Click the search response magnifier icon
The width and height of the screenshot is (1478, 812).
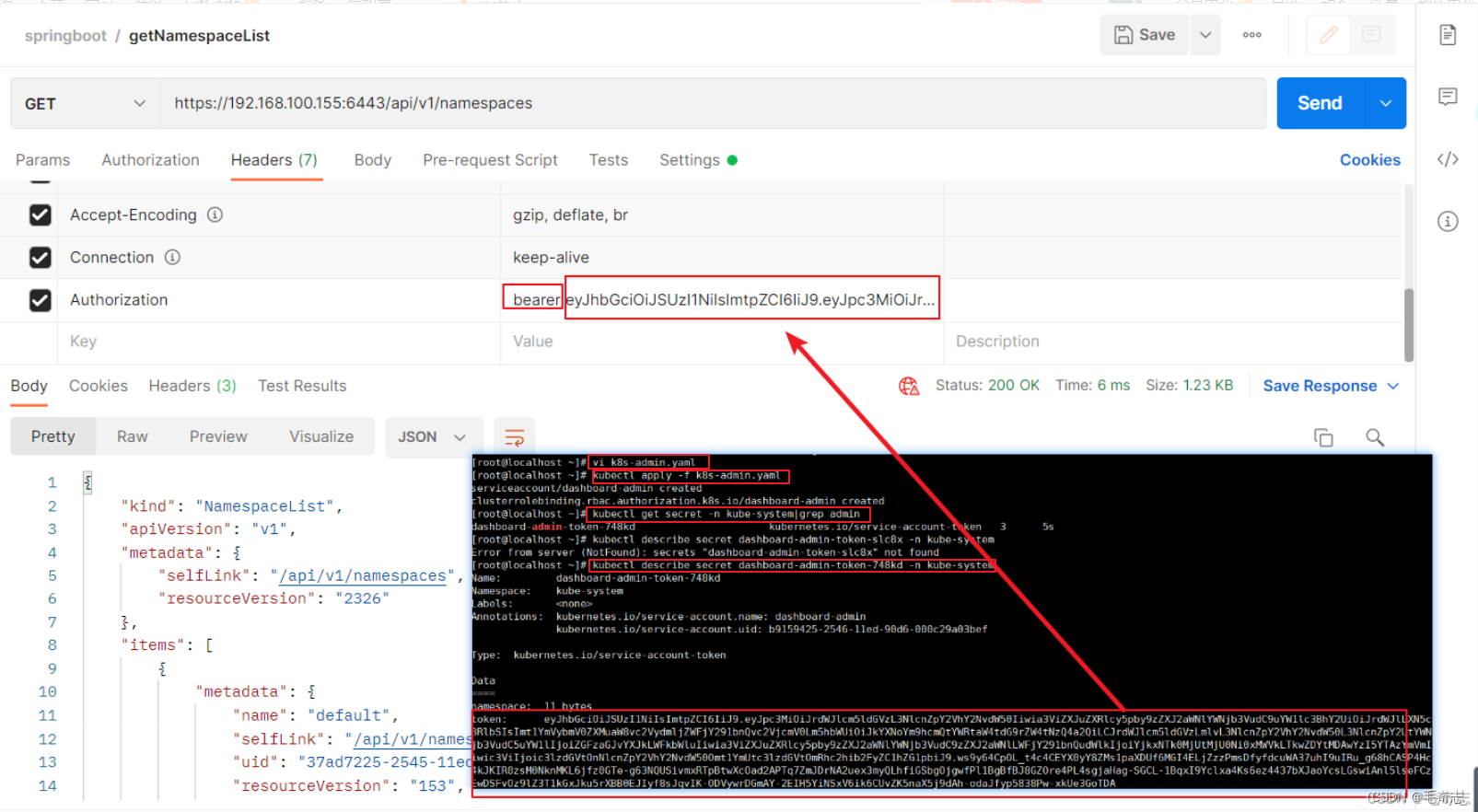[x=1375, y=437]
